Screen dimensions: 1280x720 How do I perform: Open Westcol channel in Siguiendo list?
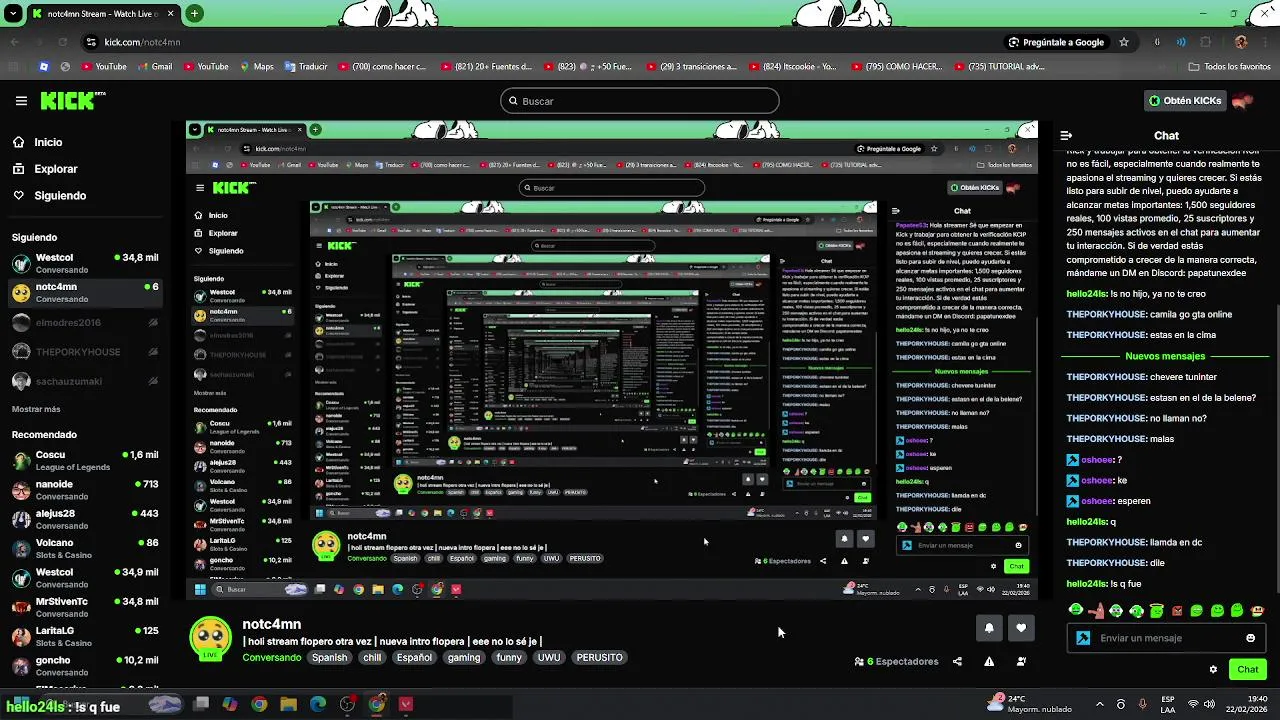click(x=85, y=264)
